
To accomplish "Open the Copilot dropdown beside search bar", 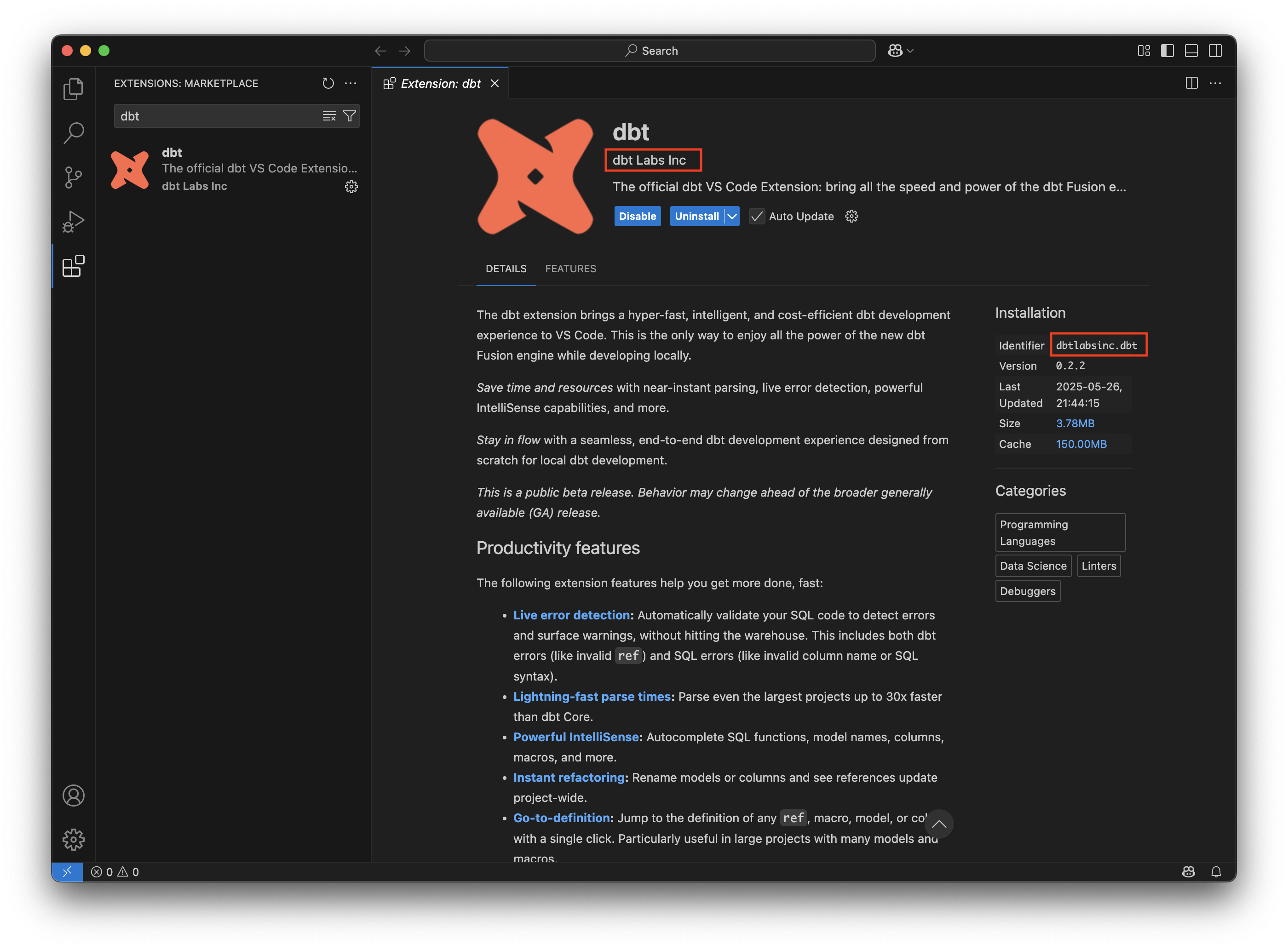I will (x=900, y=51).
